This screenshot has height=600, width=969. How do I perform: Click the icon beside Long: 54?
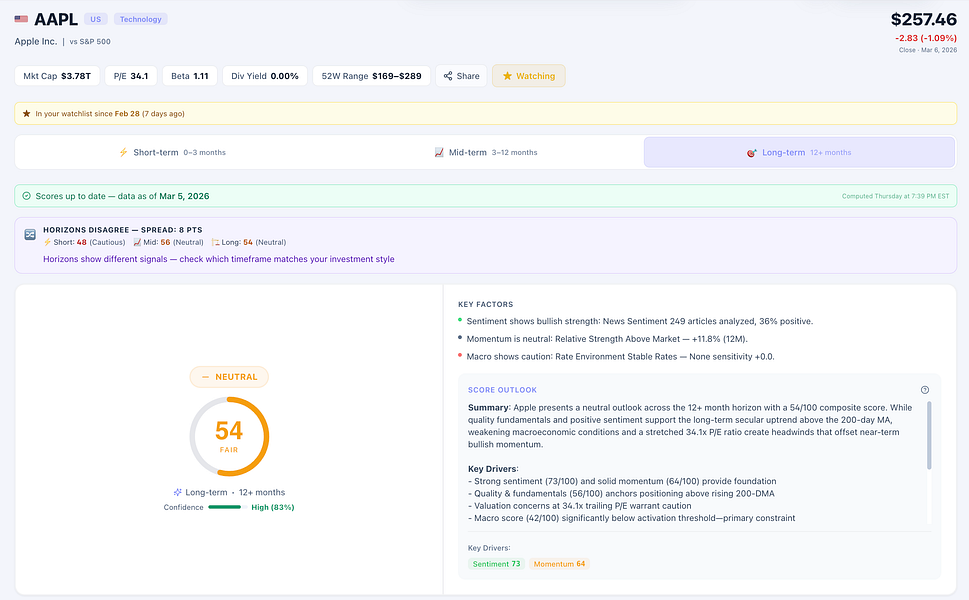pyautogui.click(x=215, y=242)
